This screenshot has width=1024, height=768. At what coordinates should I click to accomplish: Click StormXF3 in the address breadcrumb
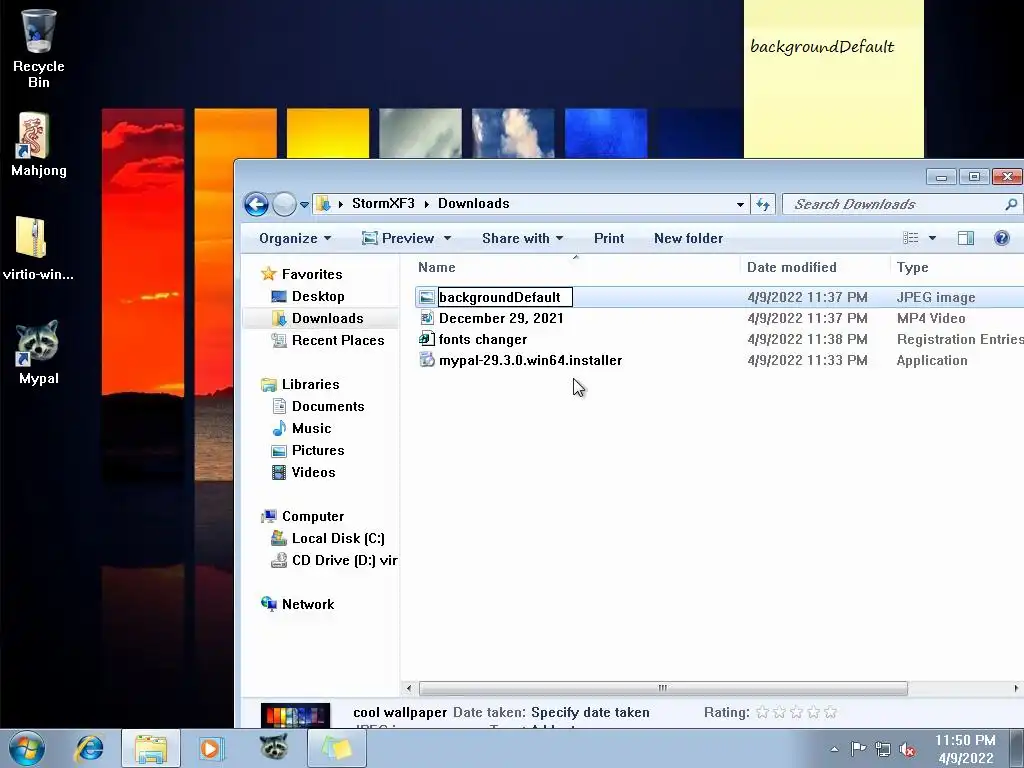tap(383, 204)
